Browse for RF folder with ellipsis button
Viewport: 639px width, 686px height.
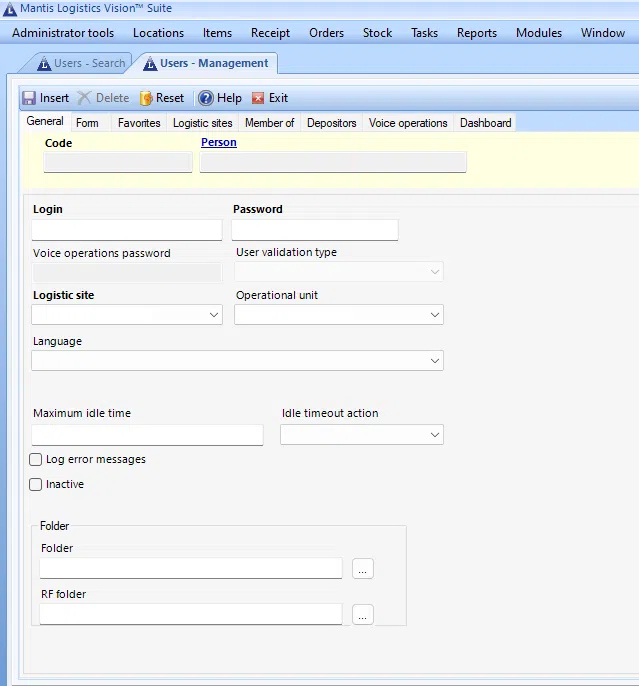(363, 615)
